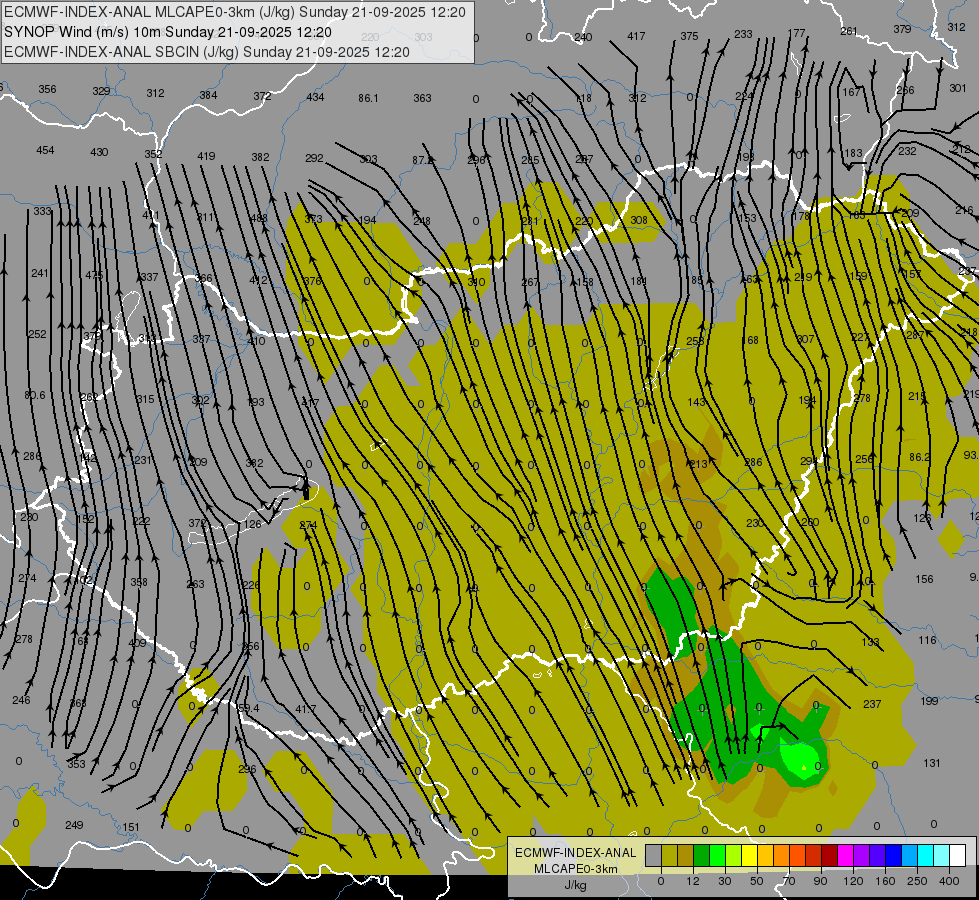This screenshot has width=979, height=900.
Task: Click the ECMWF-INDEX-ANAL MLCAPE0-3km title line
Action: point(235,12)
